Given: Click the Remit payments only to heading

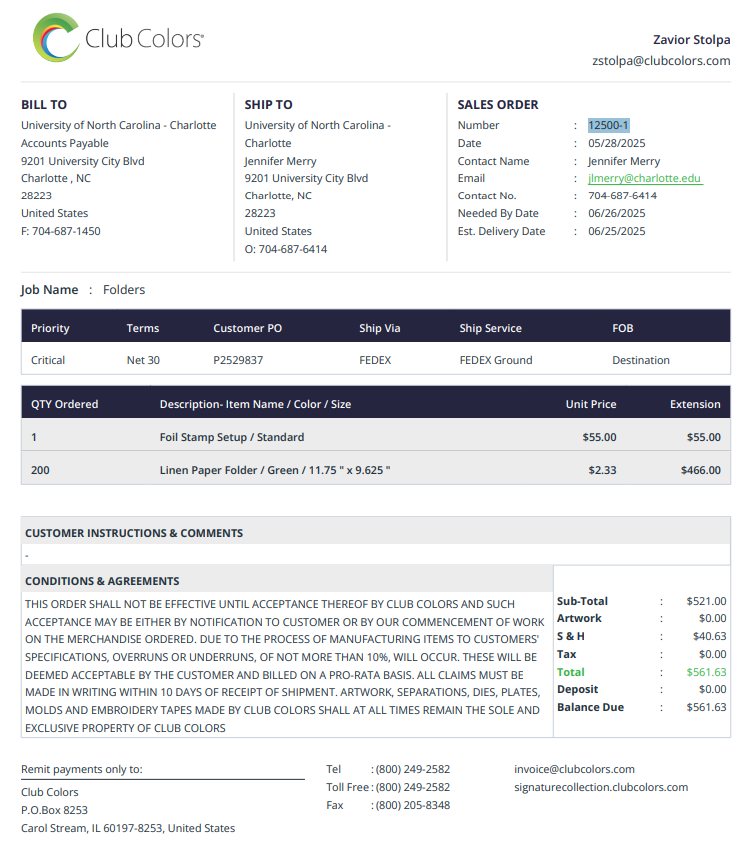Looking at the screenshot, I should coord(82,769).
